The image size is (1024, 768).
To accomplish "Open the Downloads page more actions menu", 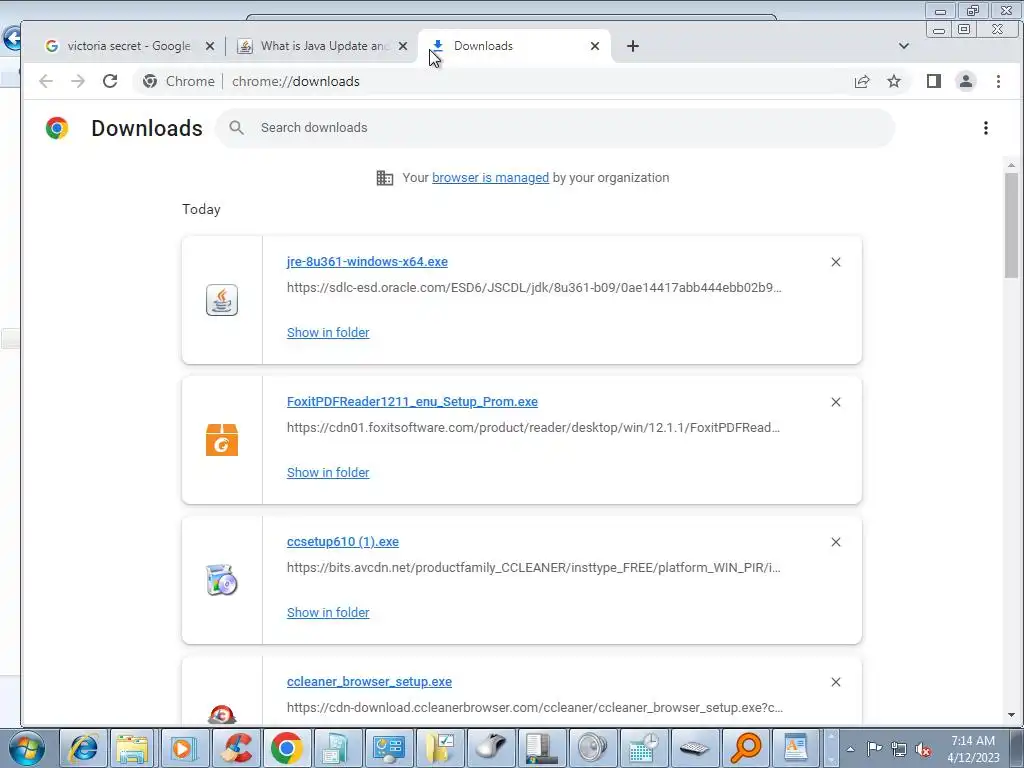I will pyautogui.click(x=985, y=128).
